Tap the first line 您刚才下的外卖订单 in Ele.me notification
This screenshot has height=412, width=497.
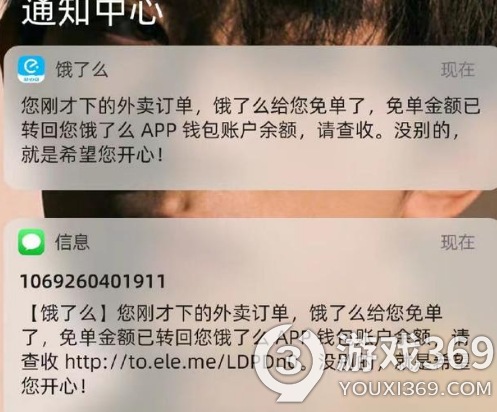point(107,106)
